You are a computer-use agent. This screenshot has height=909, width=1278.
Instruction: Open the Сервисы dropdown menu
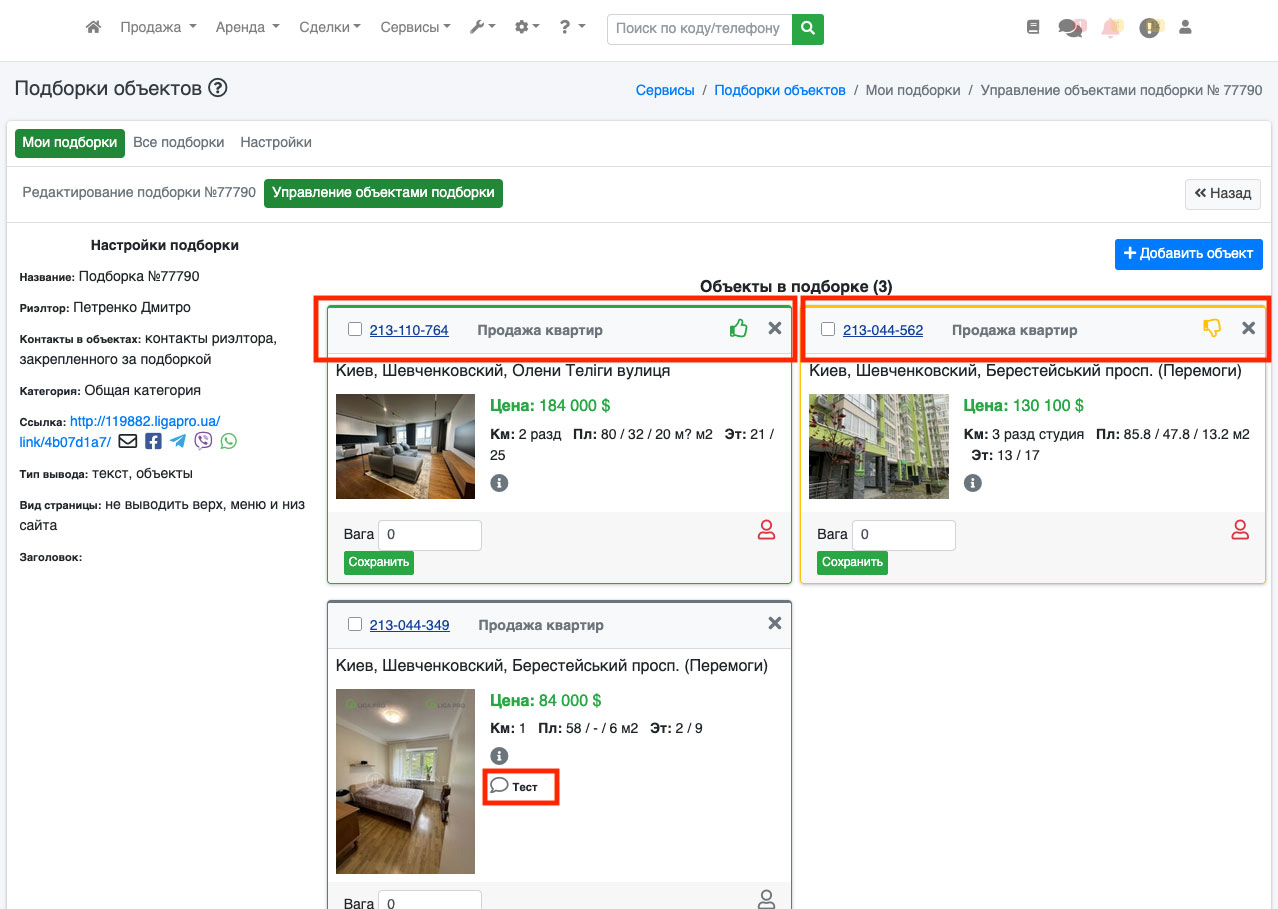[415, 28]
